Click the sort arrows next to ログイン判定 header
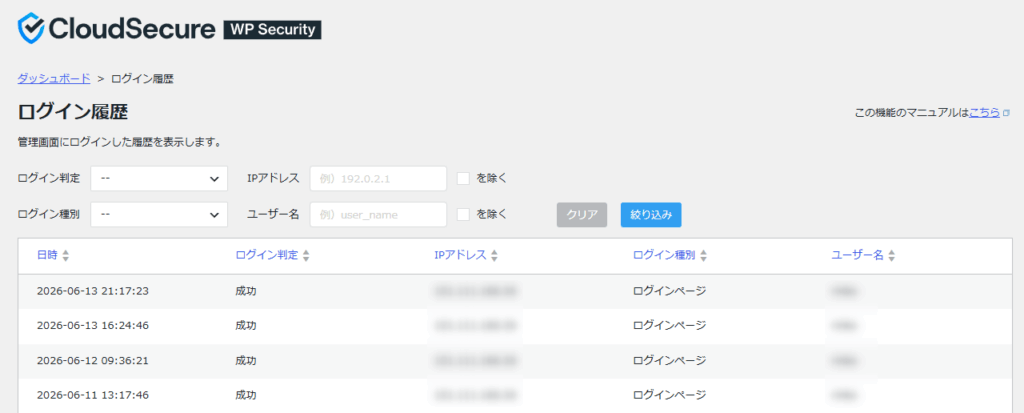This screenshot has height=413, width=1024. pos(306,256)
